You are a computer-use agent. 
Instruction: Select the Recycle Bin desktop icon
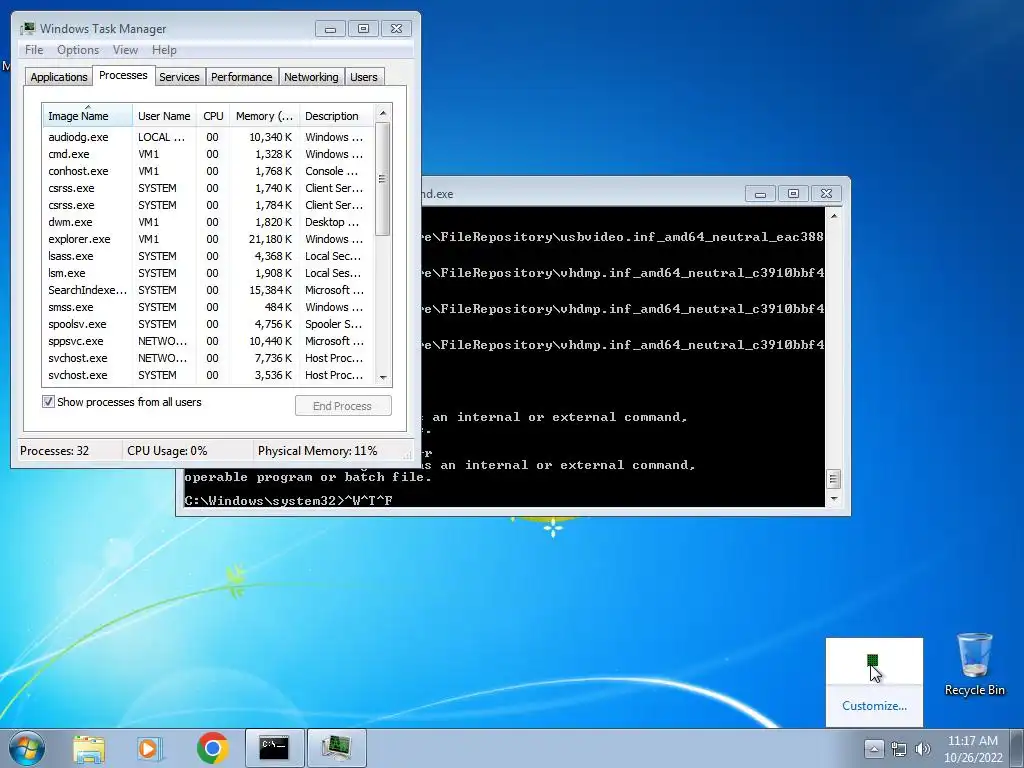pyautogui.click(x=974, y=664)
